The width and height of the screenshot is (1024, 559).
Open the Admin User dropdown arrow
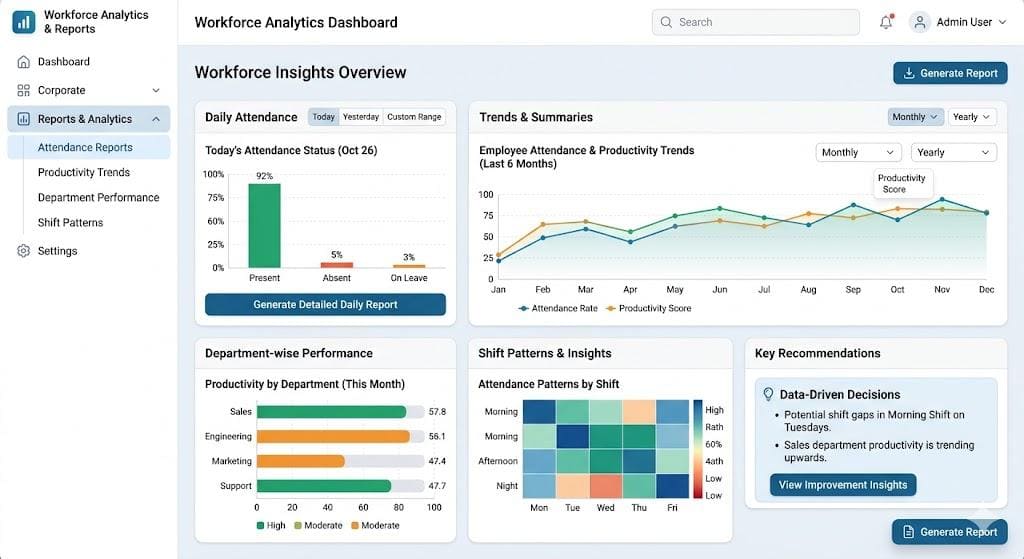click(1002, 22)
